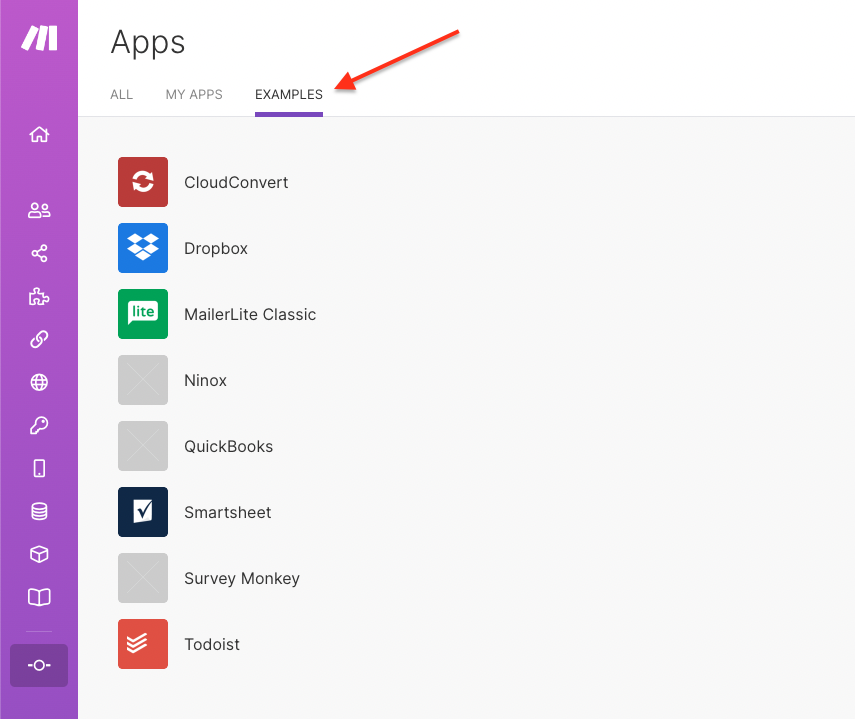Open the Smartsheet app name
This screenshot has height=719, width=855.
point(227,512)
